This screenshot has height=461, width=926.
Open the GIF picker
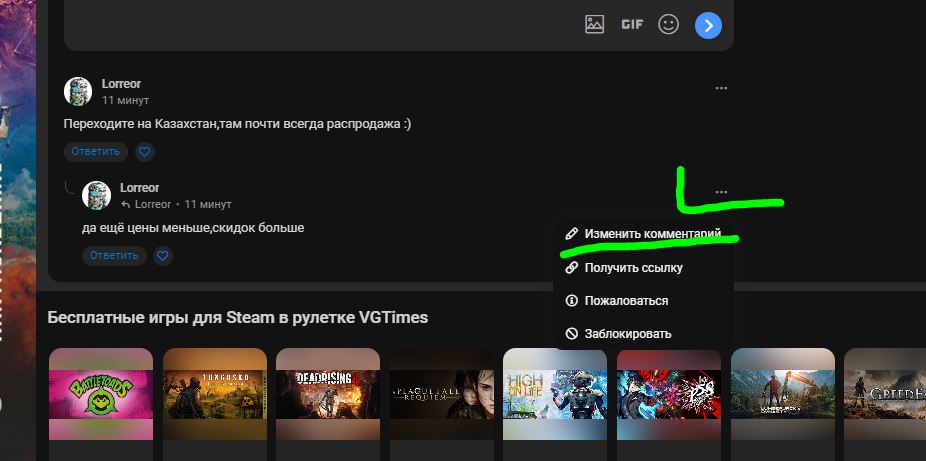[632, 25]
